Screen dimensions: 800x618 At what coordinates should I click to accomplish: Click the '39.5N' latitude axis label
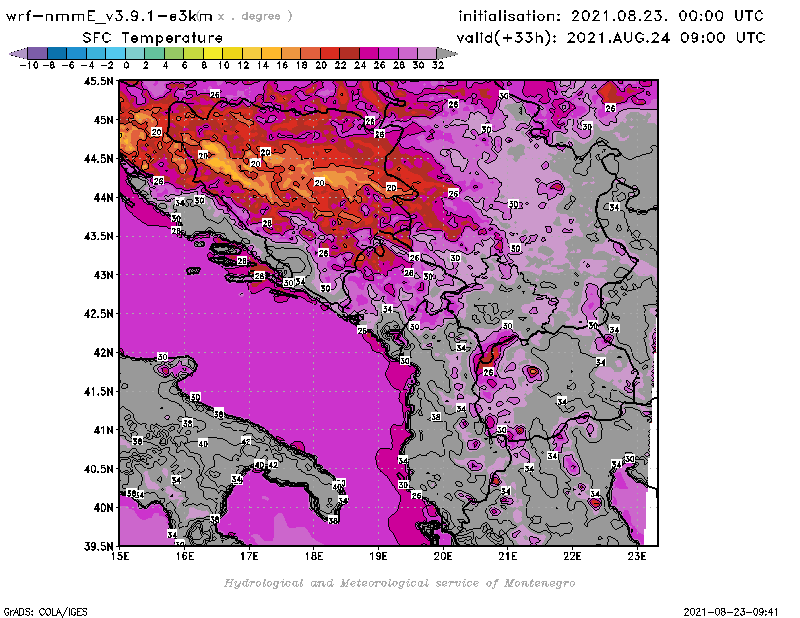click(98, 547)
